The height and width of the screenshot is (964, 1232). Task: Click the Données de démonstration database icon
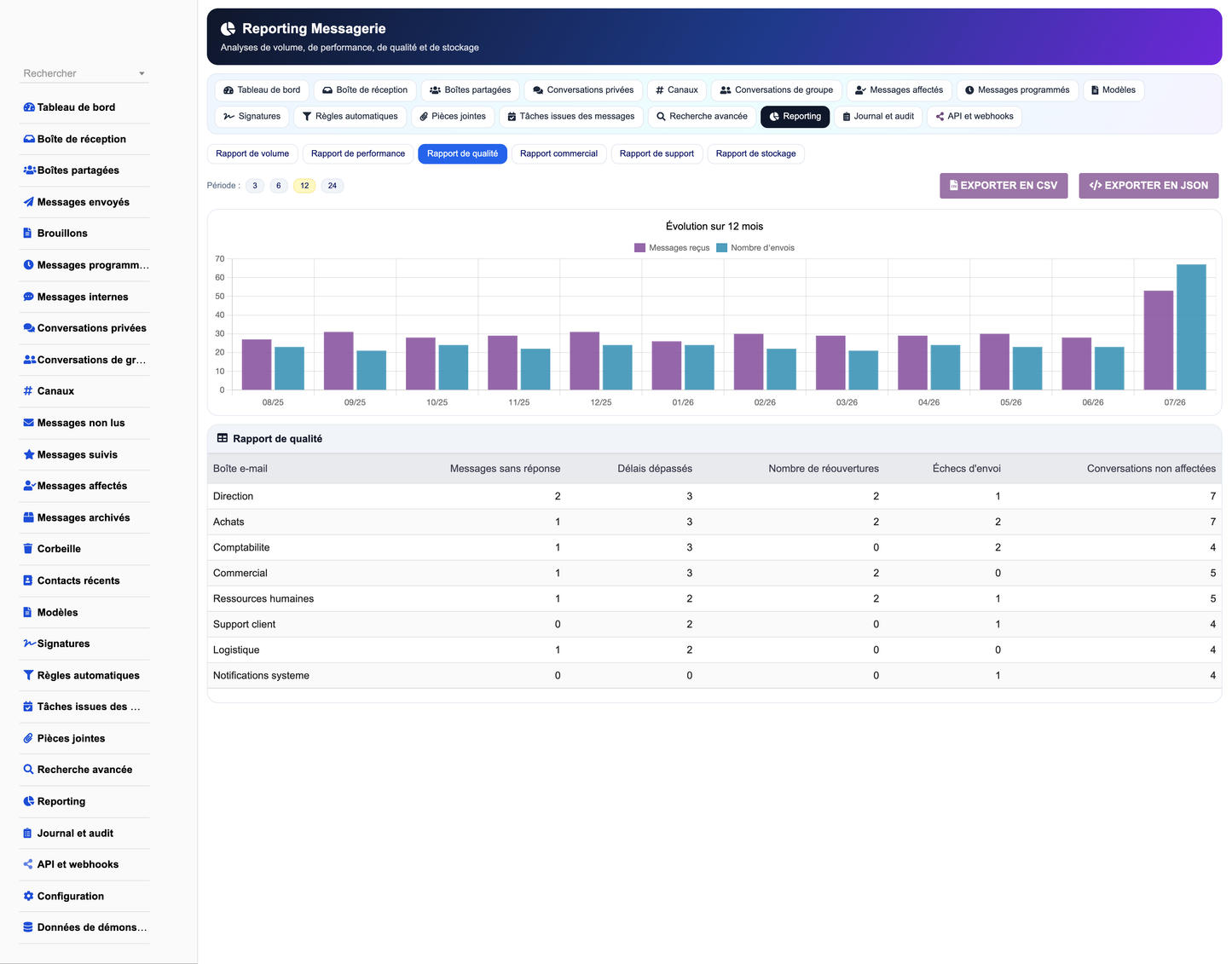tap(28, 927)
